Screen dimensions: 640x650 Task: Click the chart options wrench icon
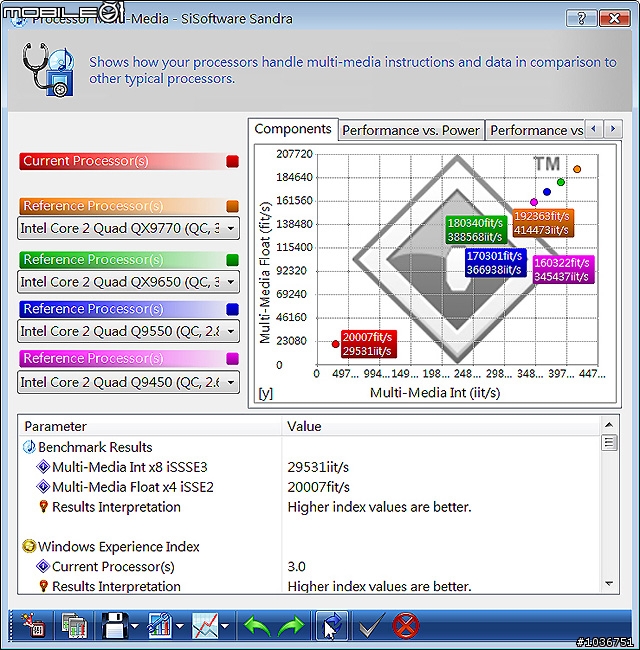160,625
